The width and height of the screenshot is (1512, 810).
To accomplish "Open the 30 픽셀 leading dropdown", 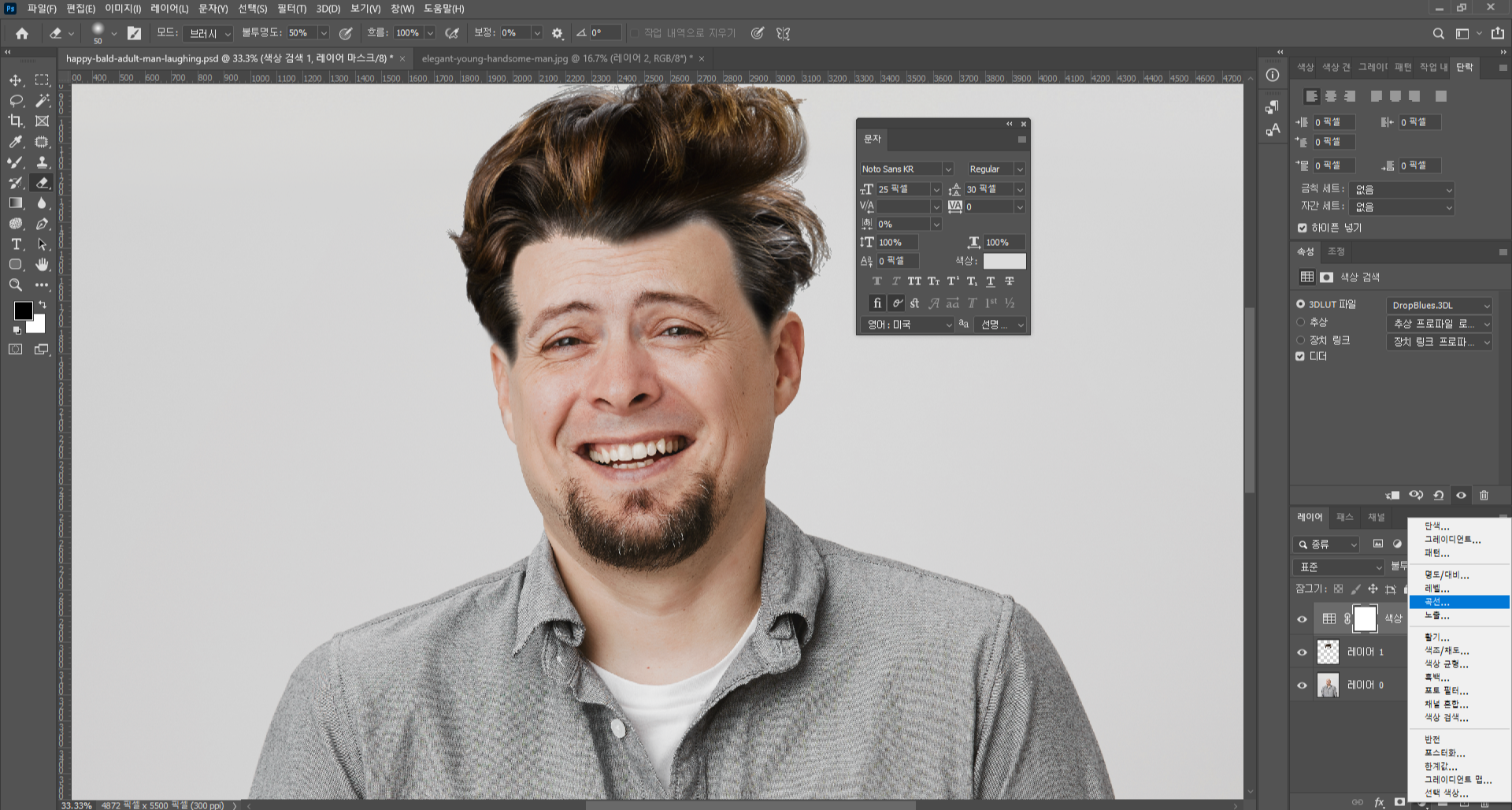I will coord(1019,190).
